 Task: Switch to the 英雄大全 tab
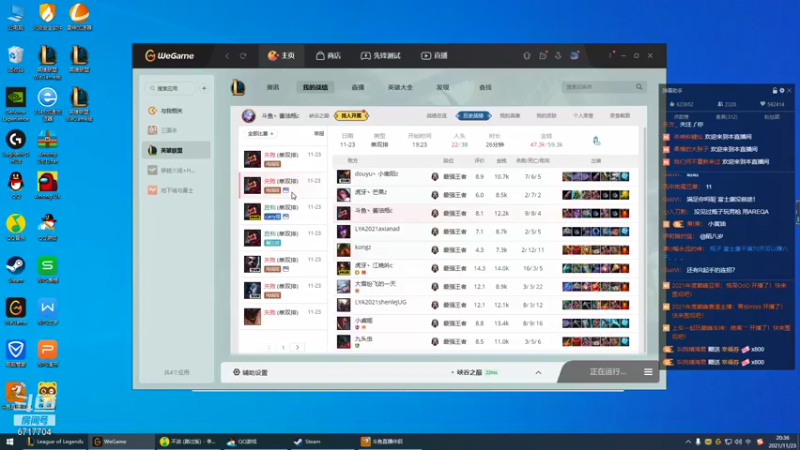point(400,87)
